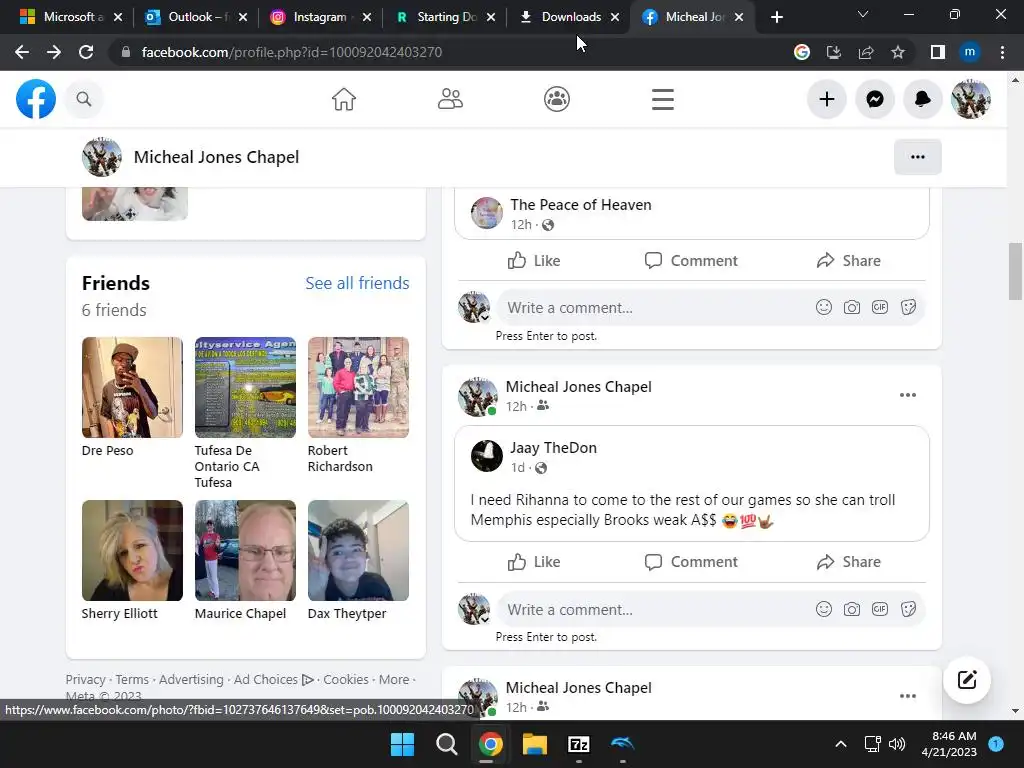Open the hamburger menu icon
The height and width of the screenshot is (768, 1024).
[662, 99]
